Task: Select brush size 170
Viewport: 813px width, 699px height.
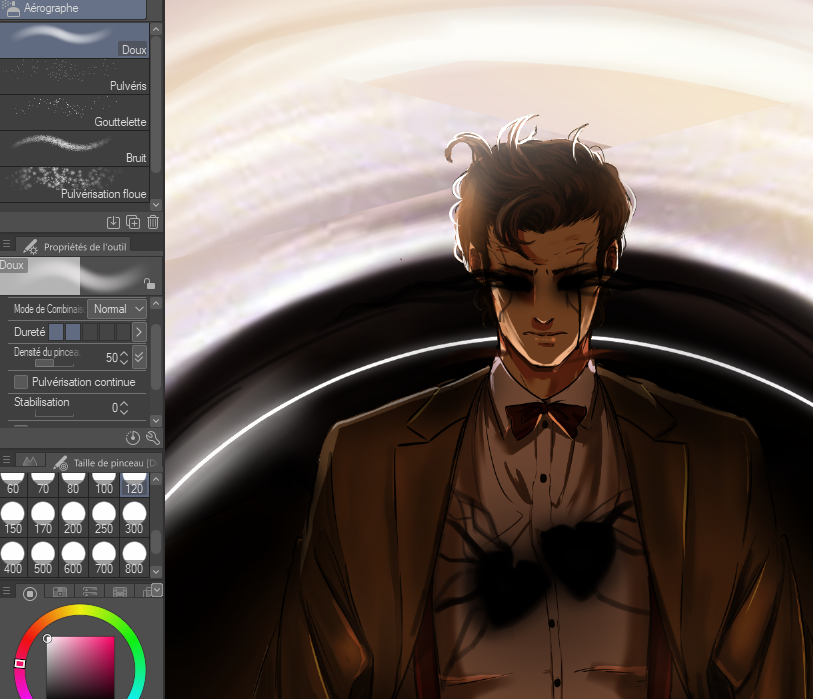Action: click(x=43, y=519)
